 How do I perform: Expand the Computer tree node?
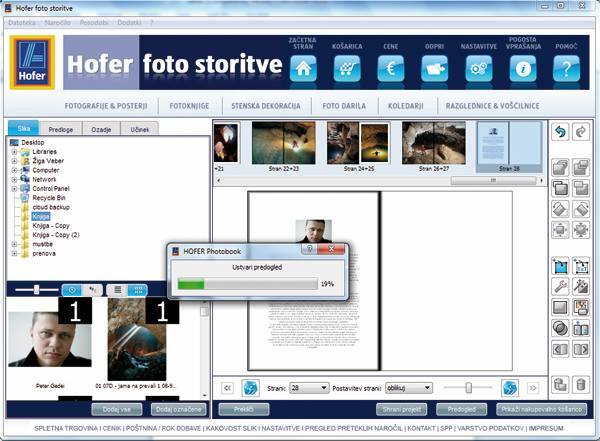point(14,170)
